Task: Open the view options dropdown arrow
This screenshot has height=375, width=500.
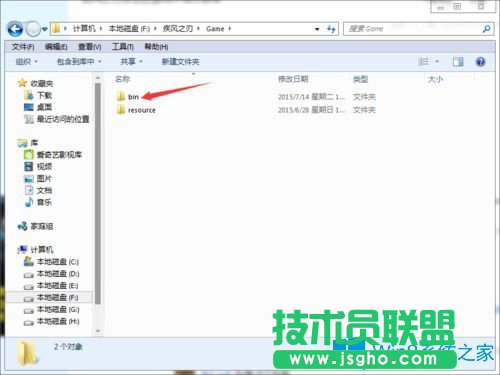Action: tap(437, 62)
